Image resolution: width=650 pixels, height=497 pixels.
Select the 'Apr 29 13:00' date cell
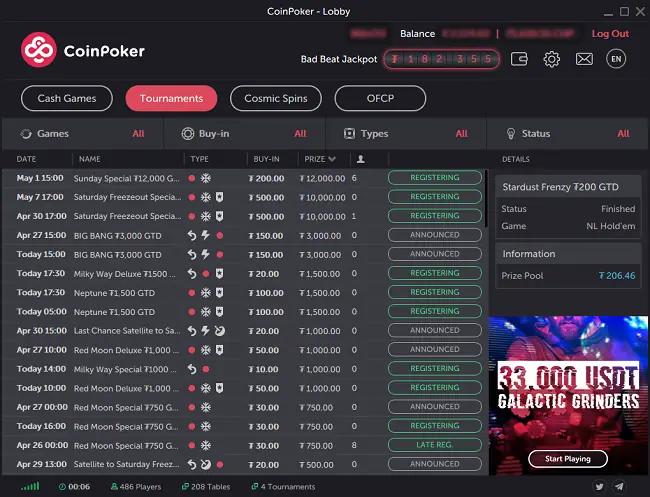tap(41, 464)
